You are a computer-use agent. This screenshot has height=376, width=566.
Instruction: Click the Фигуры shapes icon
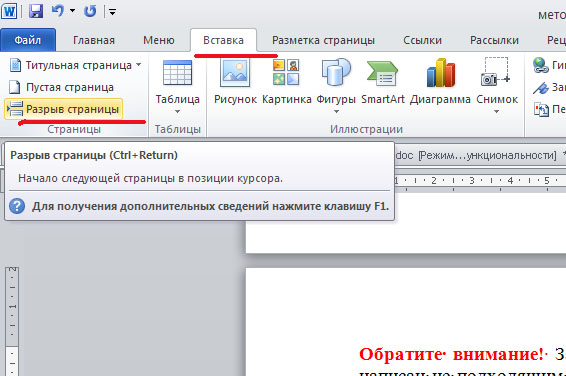pos(336,72)
